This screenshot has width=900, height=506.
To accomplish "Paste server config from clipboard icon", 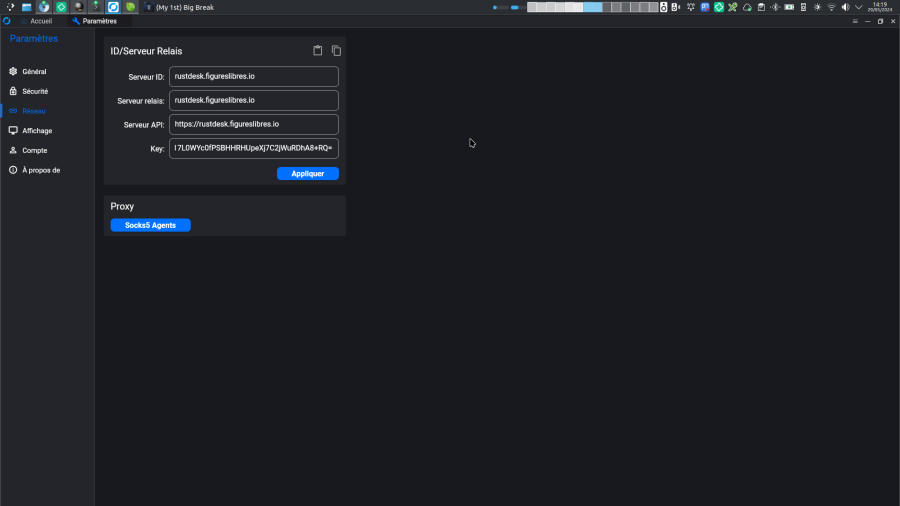I will tap(317, 50).
